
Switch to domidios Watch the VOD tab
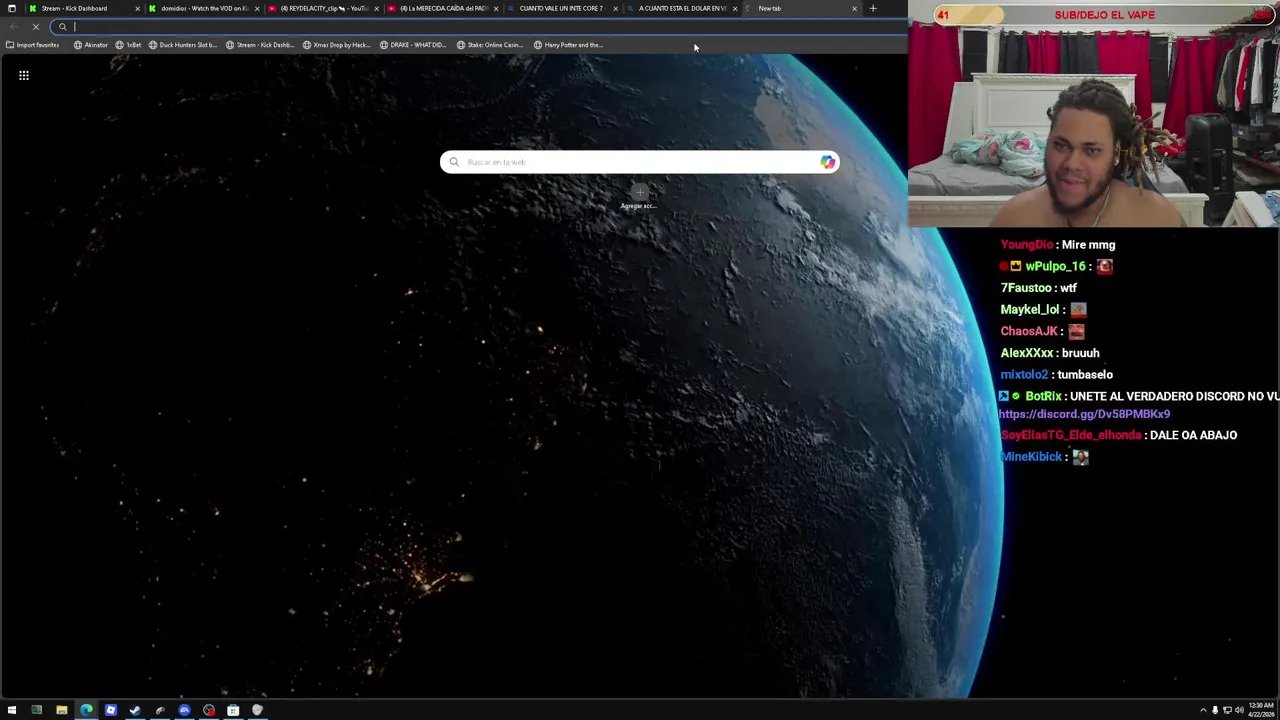coord(203,8)
